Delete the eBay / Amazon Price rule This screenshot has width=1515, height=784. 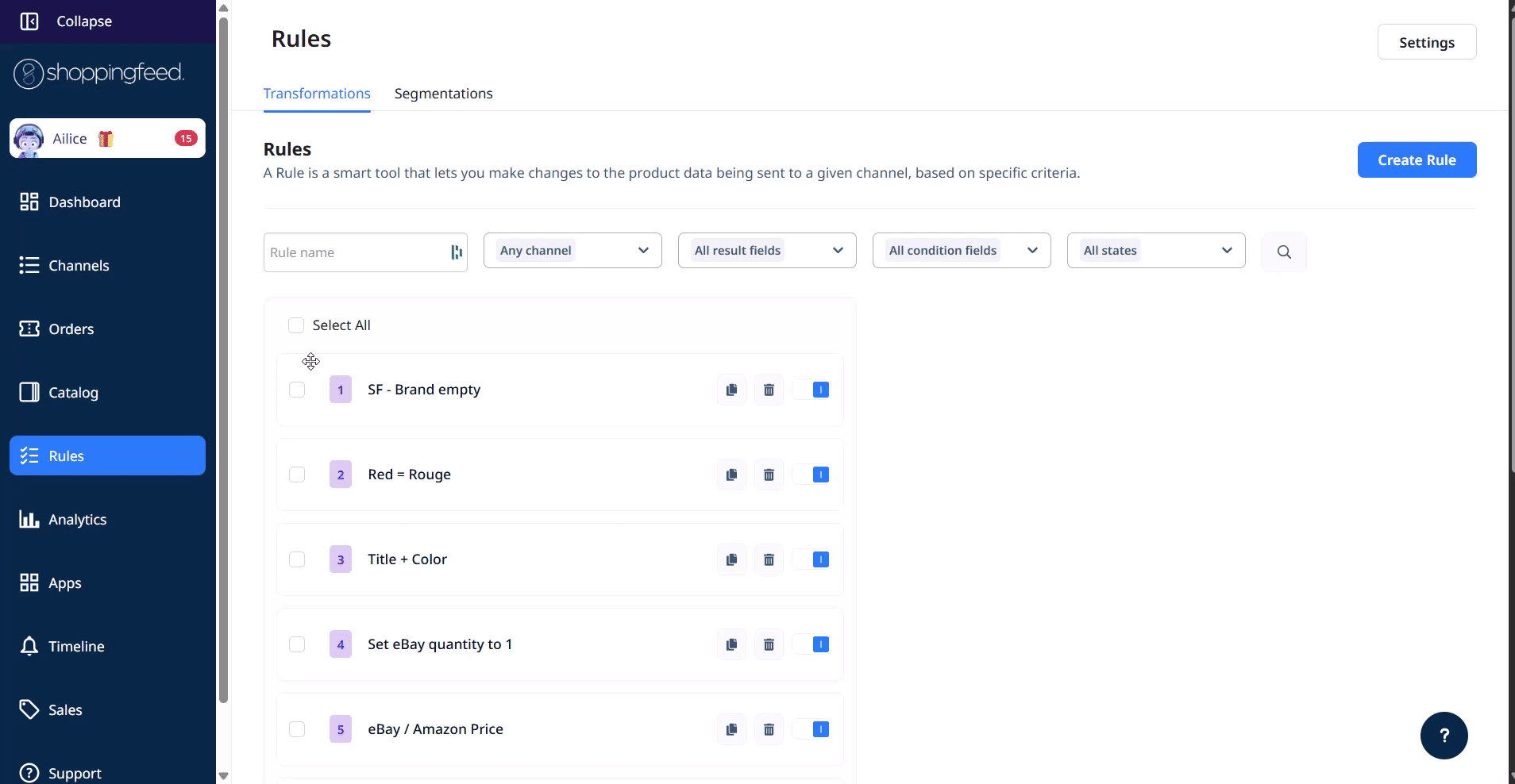point(769,729)
